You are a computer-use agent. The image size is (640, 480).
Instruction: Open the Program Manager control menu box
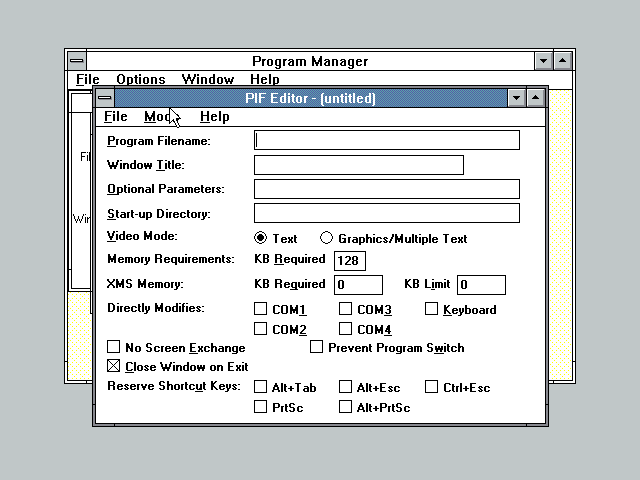point(77,61)
